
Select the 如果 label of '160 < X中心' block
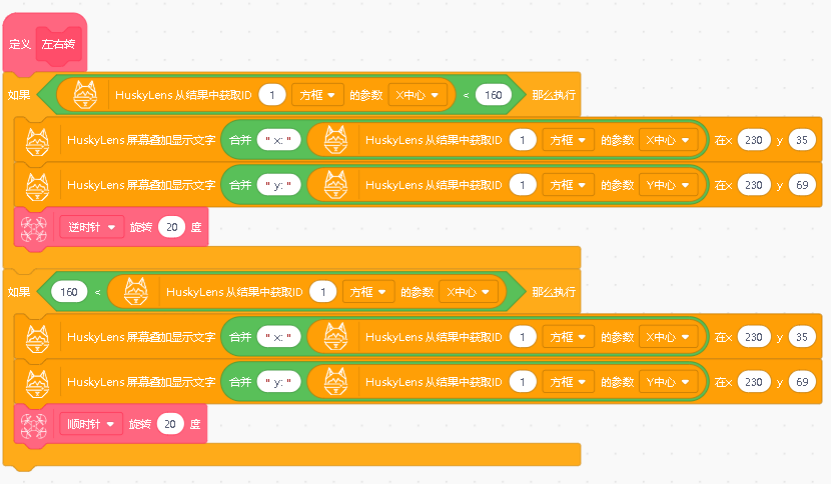tap(19, 292)
